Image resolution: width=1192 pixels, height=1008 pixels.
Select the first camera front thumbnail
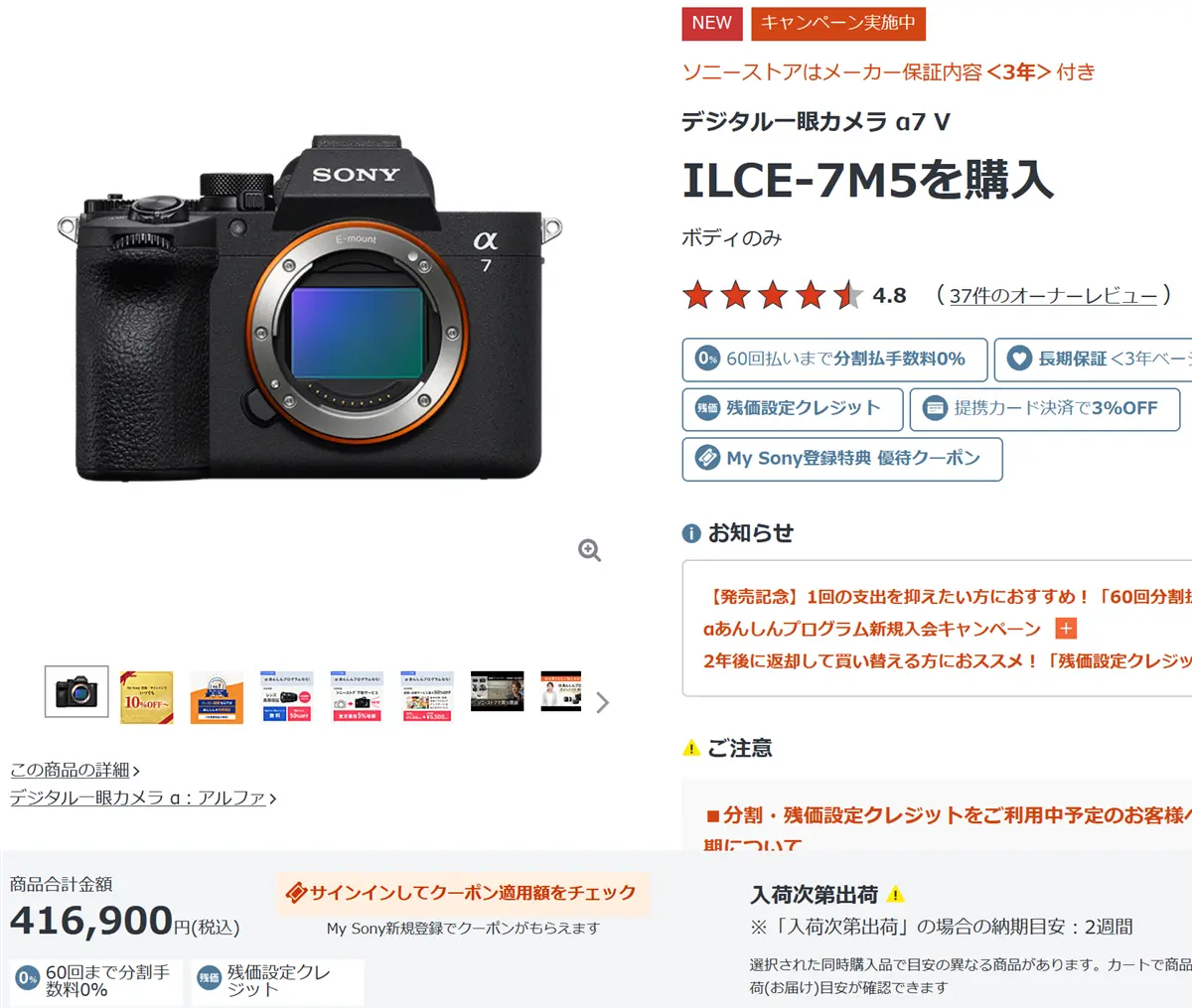click(76, 691)
